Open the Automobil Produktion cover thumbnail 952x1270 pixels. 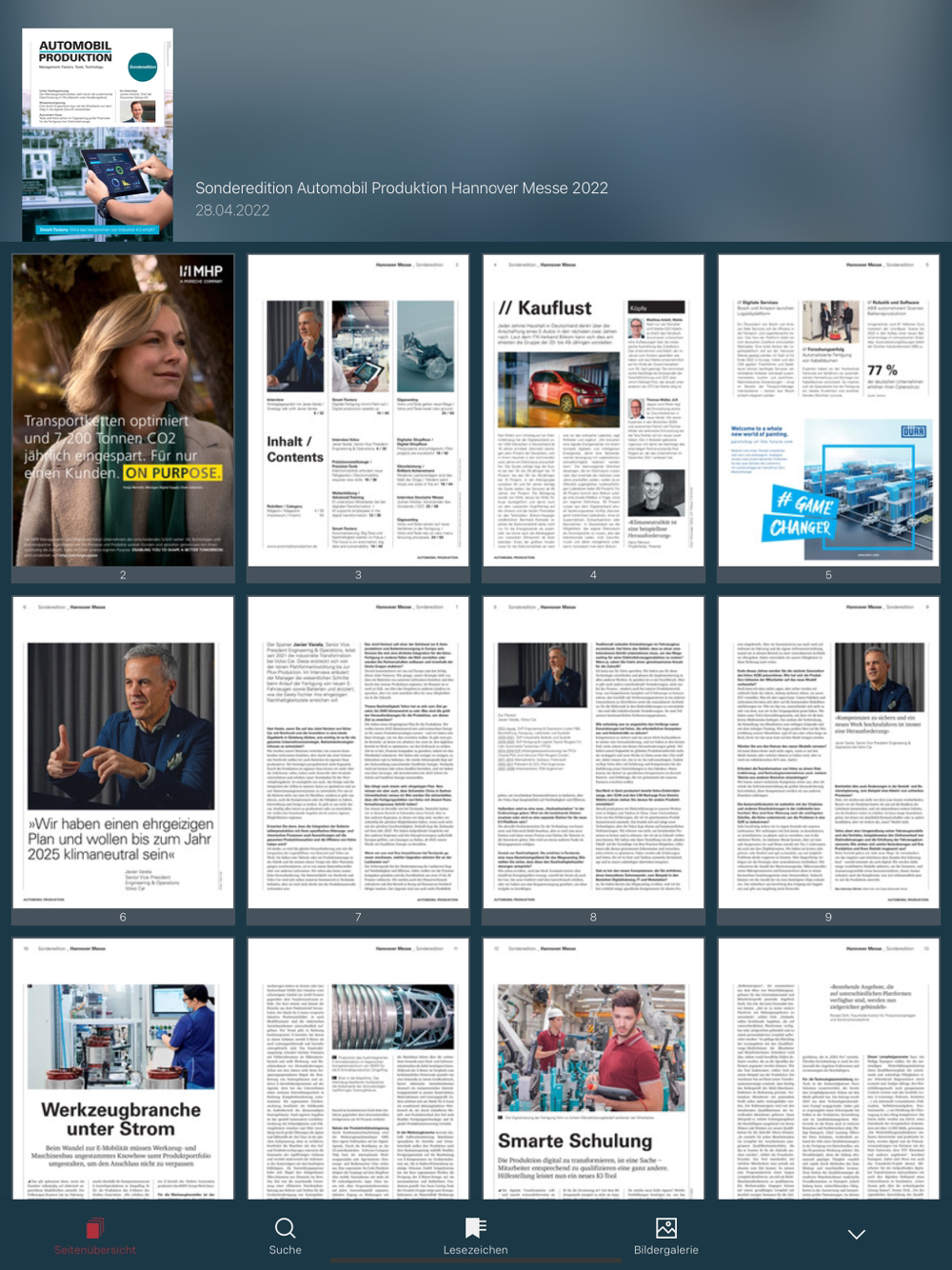coord(98,134)
